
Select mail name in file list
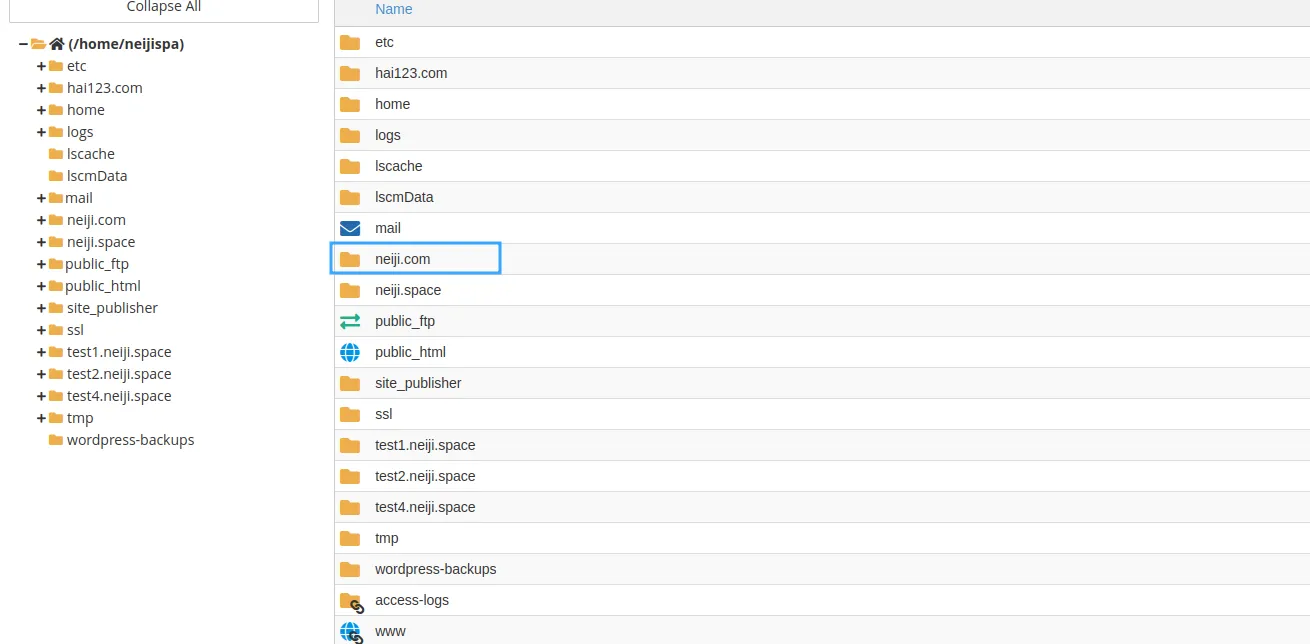(x=388, y=228)
